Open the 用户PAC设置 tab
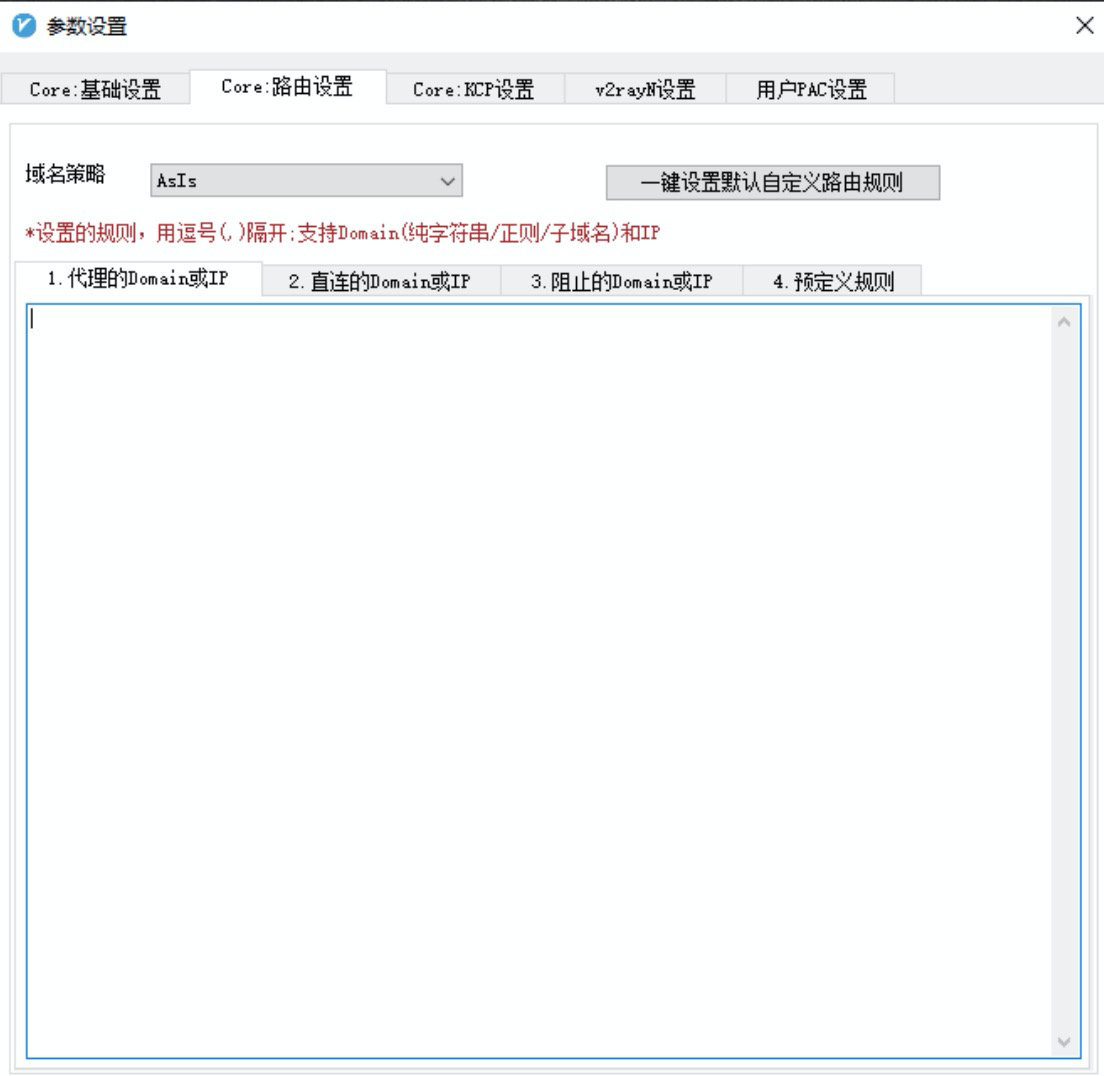Image resolution: width=1104 pixels, height=1076 pixels. point(810,89)
